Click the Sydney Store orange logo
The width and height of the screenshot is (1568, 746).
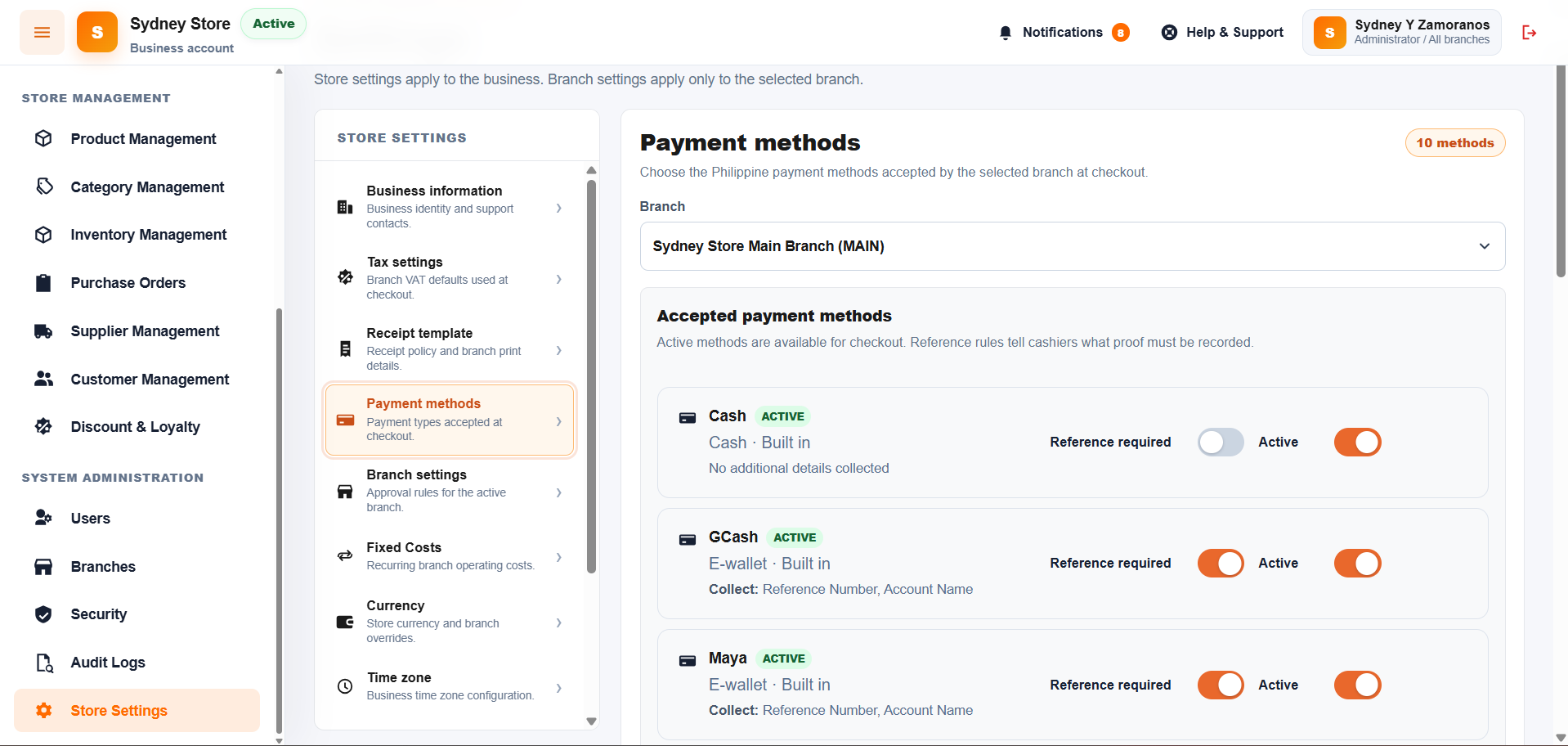tap(97, 33)
